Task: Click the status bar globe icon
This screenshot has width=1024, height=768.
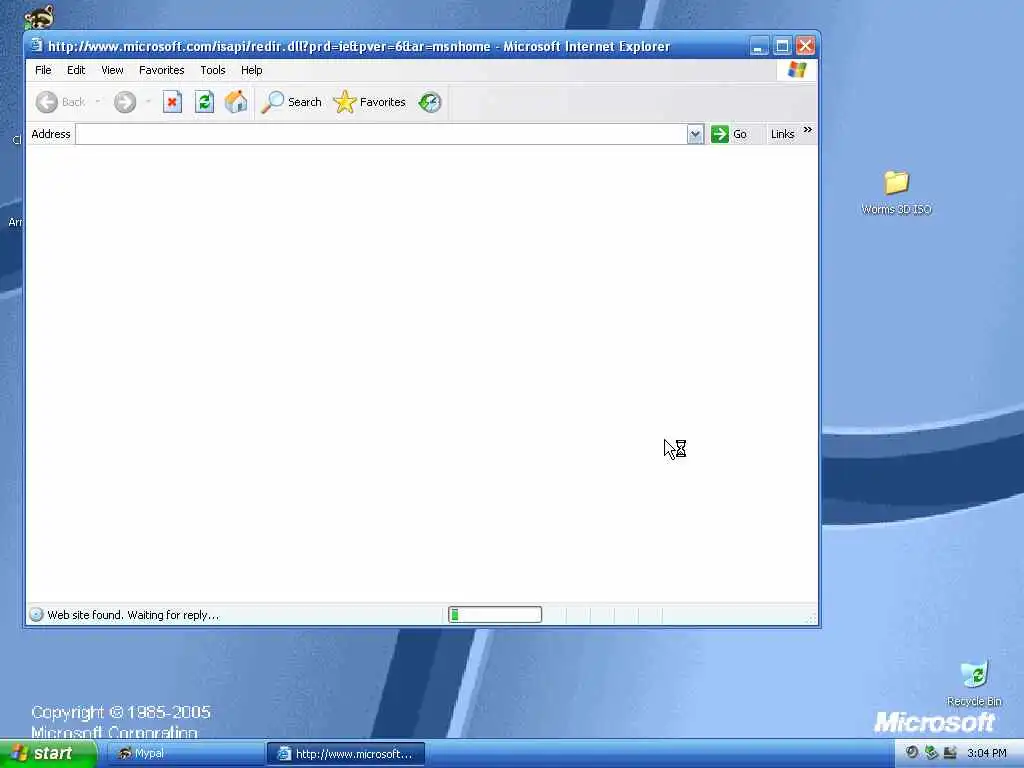Action: [x=37, y=615]
